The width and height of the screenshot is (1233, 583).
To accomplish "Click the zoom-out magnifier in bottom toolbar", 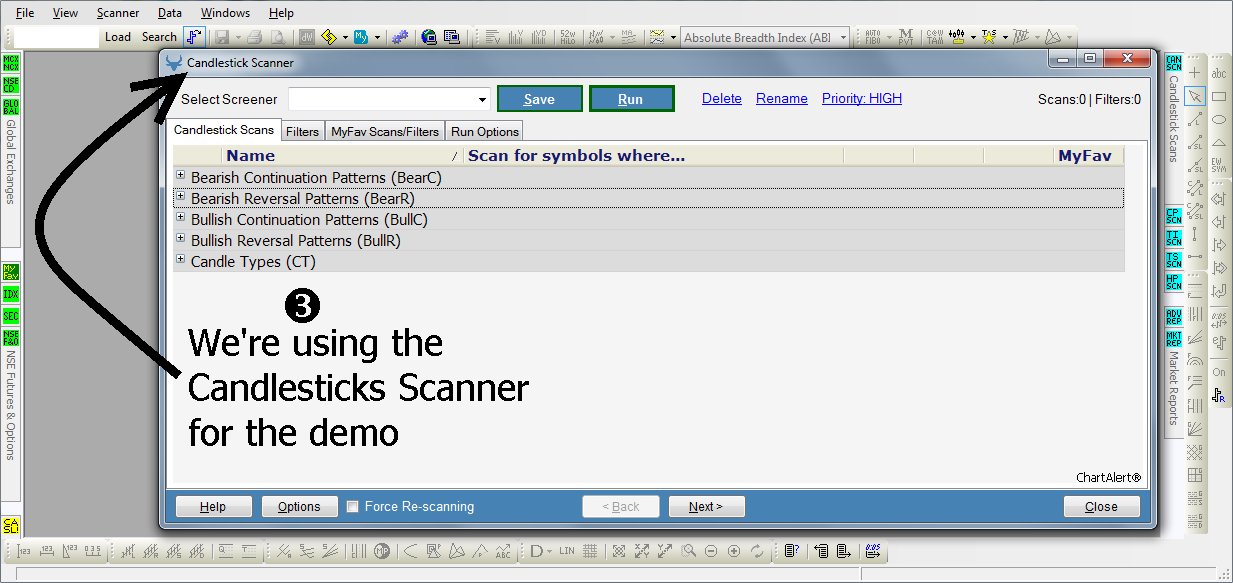I will click(711, 551).
